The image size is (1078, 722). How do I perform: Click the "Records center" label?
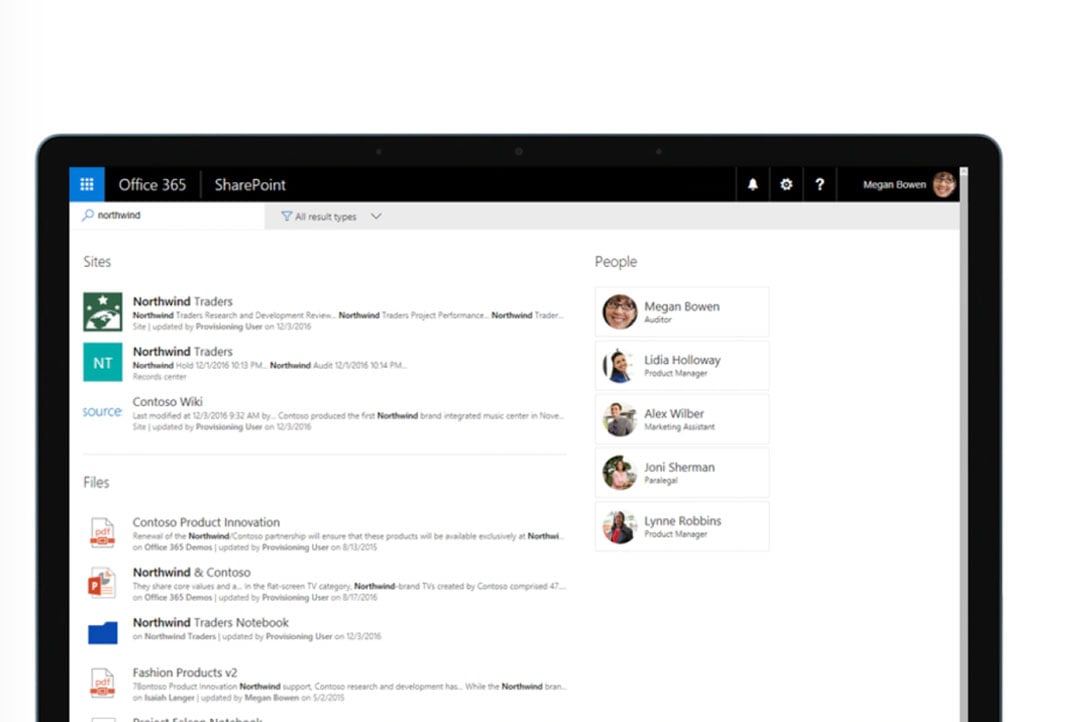(160, 377)
